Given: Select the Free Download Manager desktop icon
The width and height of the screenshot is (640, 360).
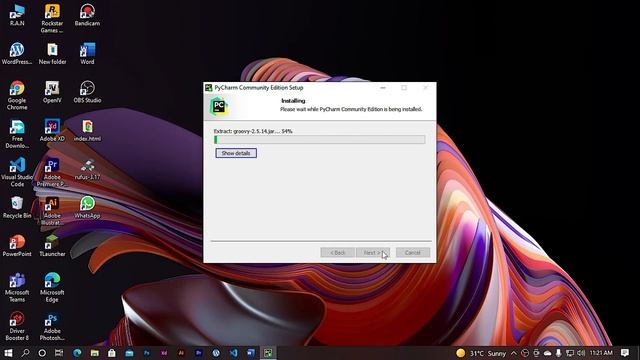Looking at the screenshot, I should click(17, 134).
